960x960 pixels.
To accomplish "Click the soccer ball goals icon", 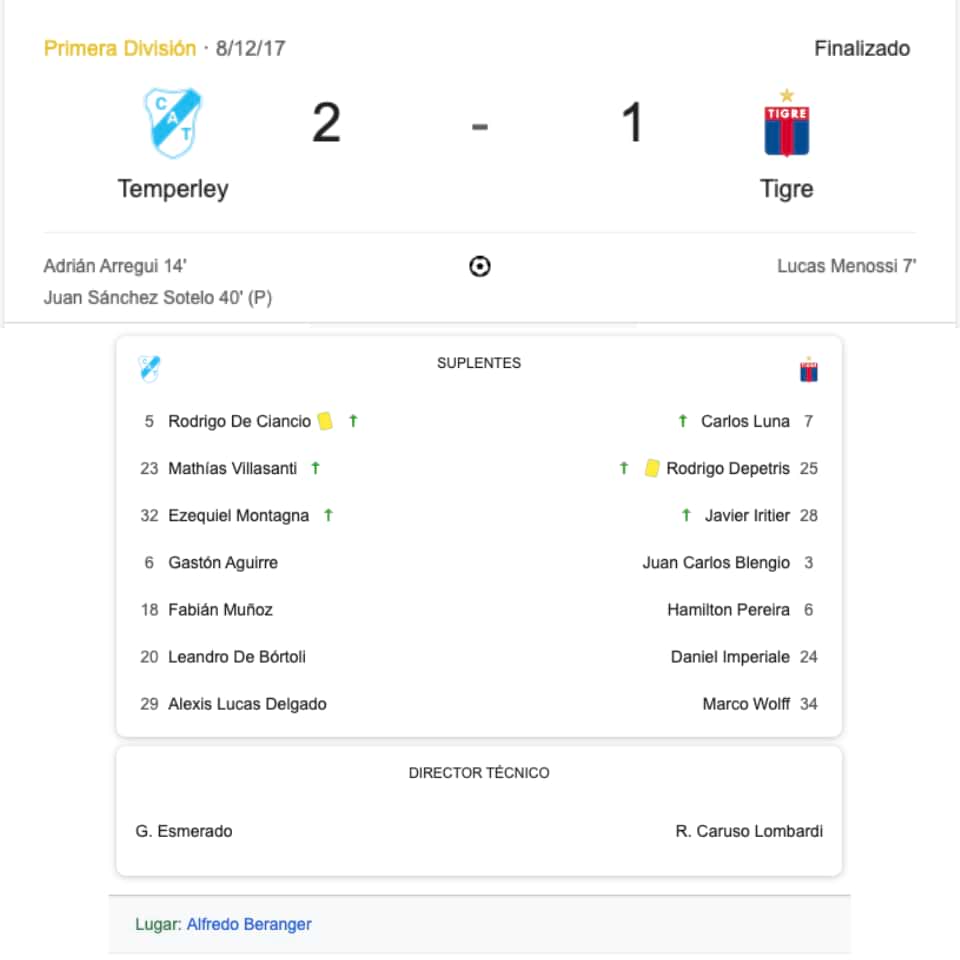I will point(479,266).
